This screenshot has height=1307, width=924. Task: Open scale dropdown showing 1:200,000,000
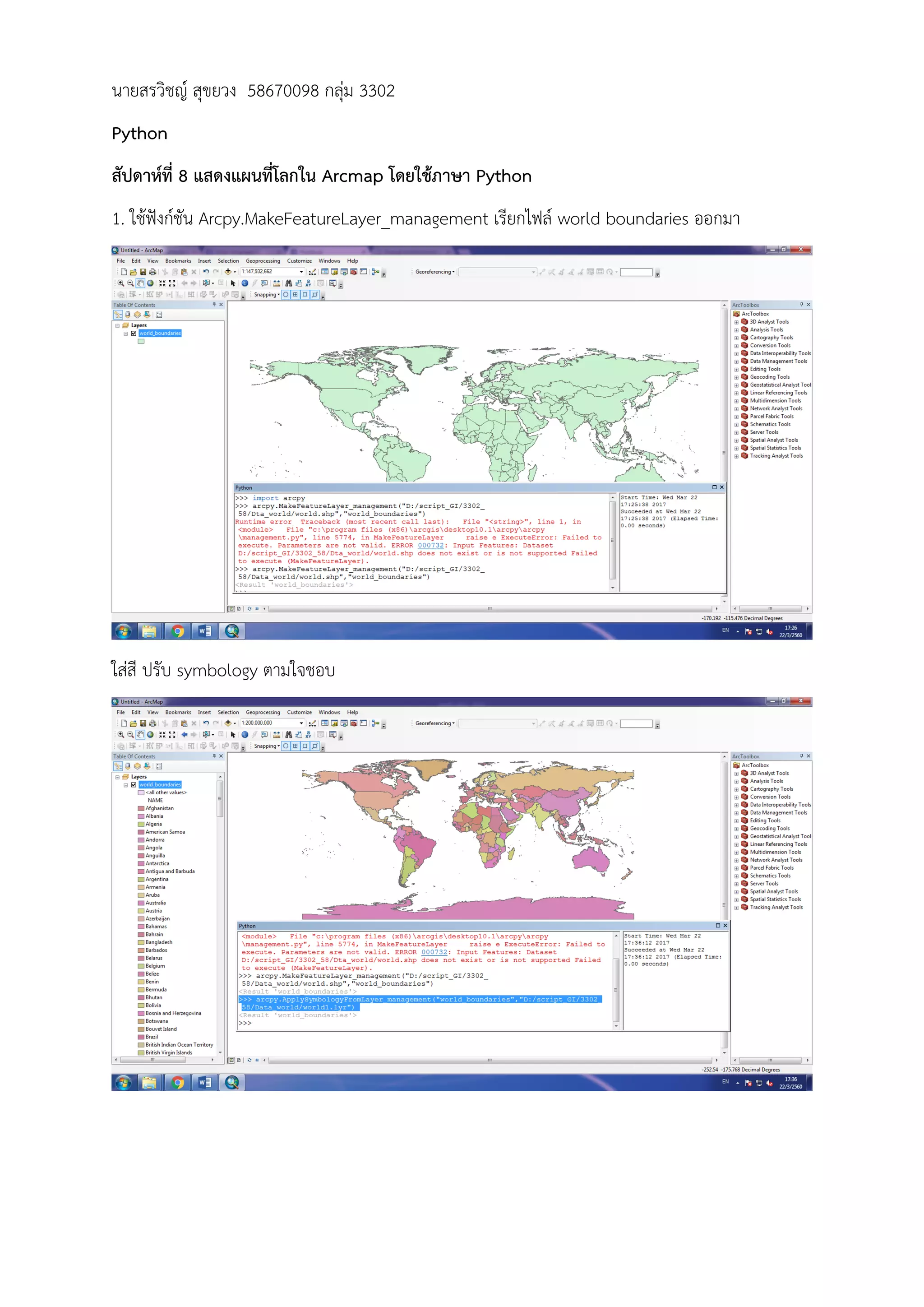[x=301, y=723]
